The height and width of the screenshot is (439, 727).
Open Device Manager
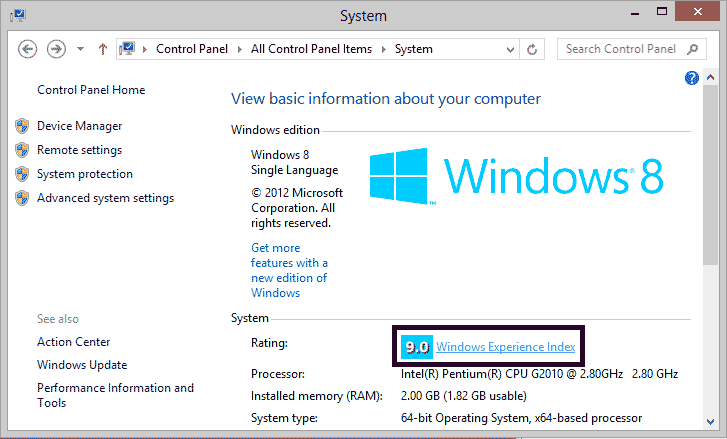(79, 126)
